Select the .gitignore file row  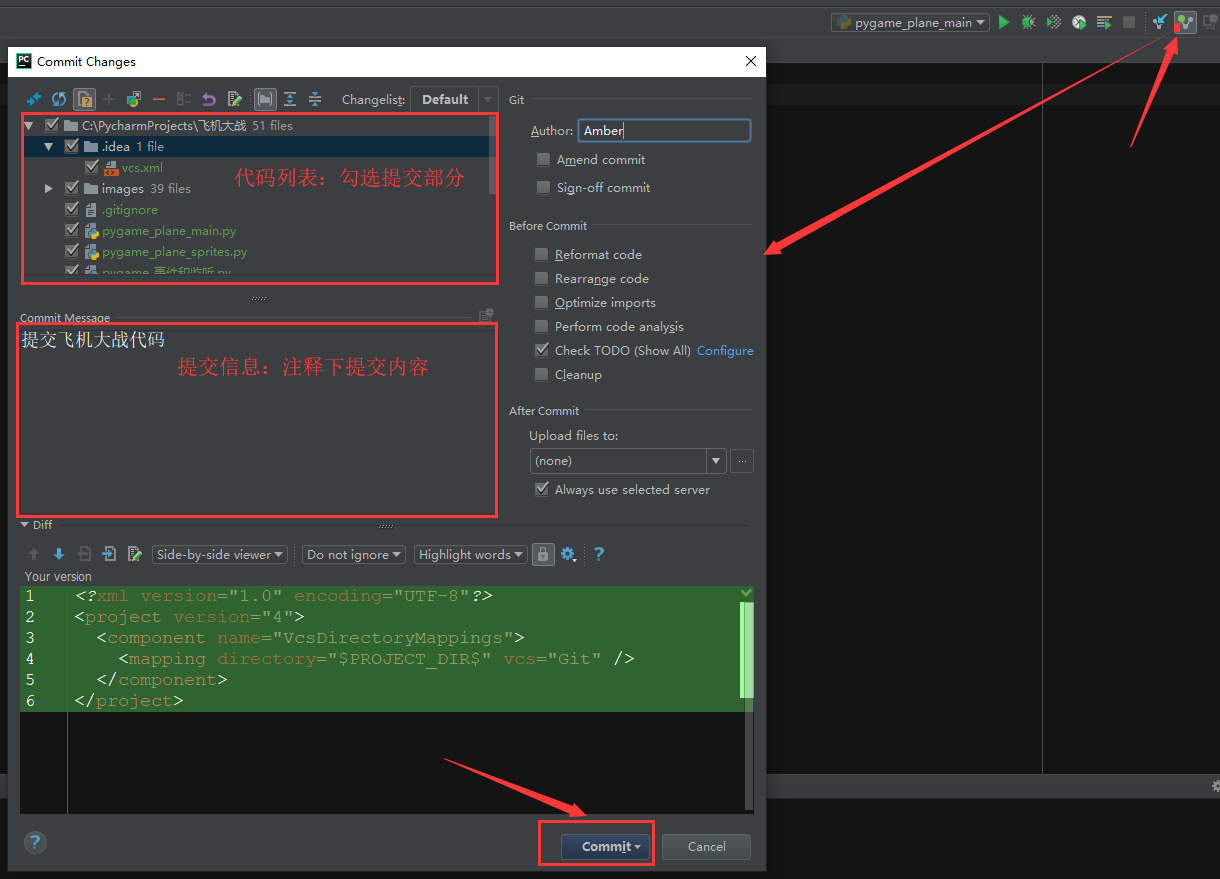(x=256, y=209)
